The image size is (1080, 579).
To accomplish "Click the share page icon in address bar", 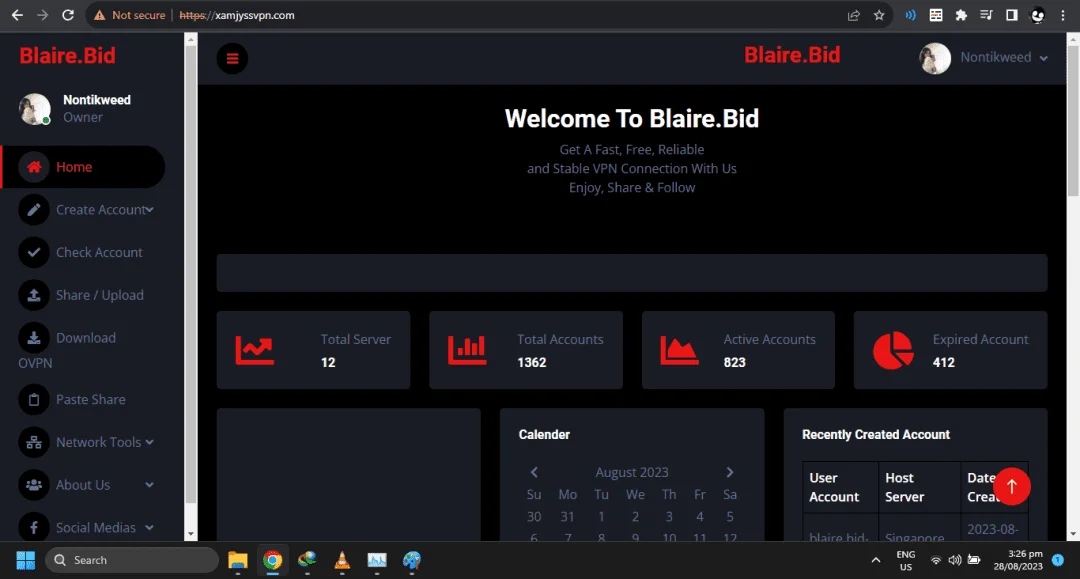I will pos(853,15).
